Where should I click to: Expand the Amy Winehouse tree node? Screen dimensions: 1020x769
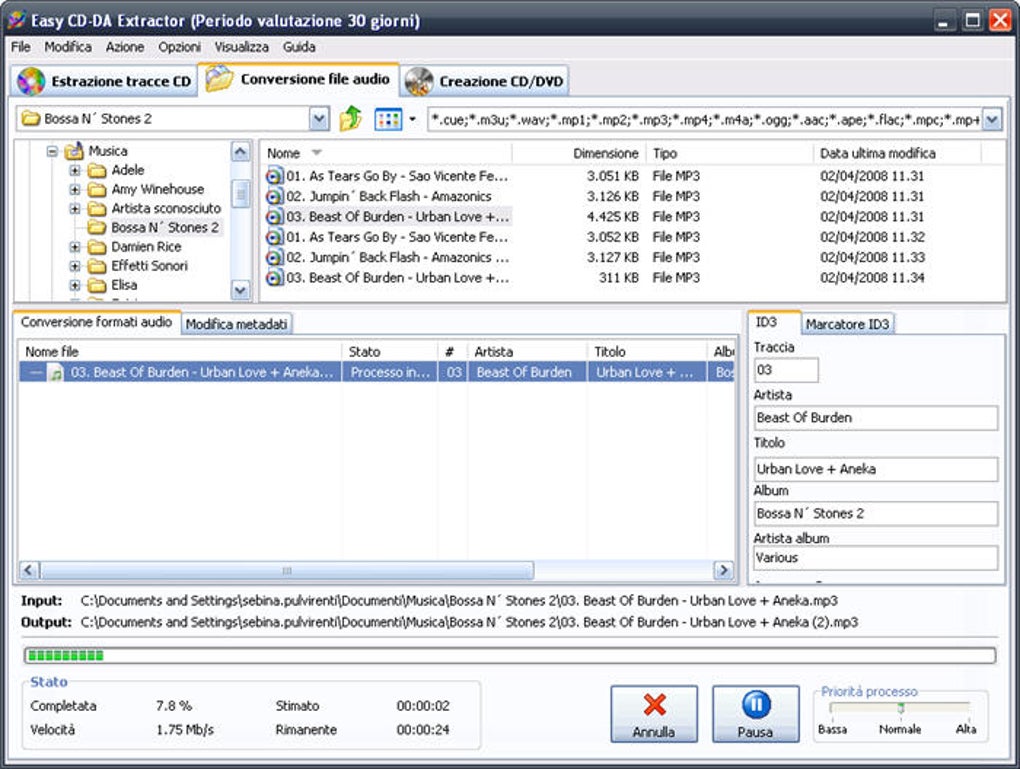75,189
